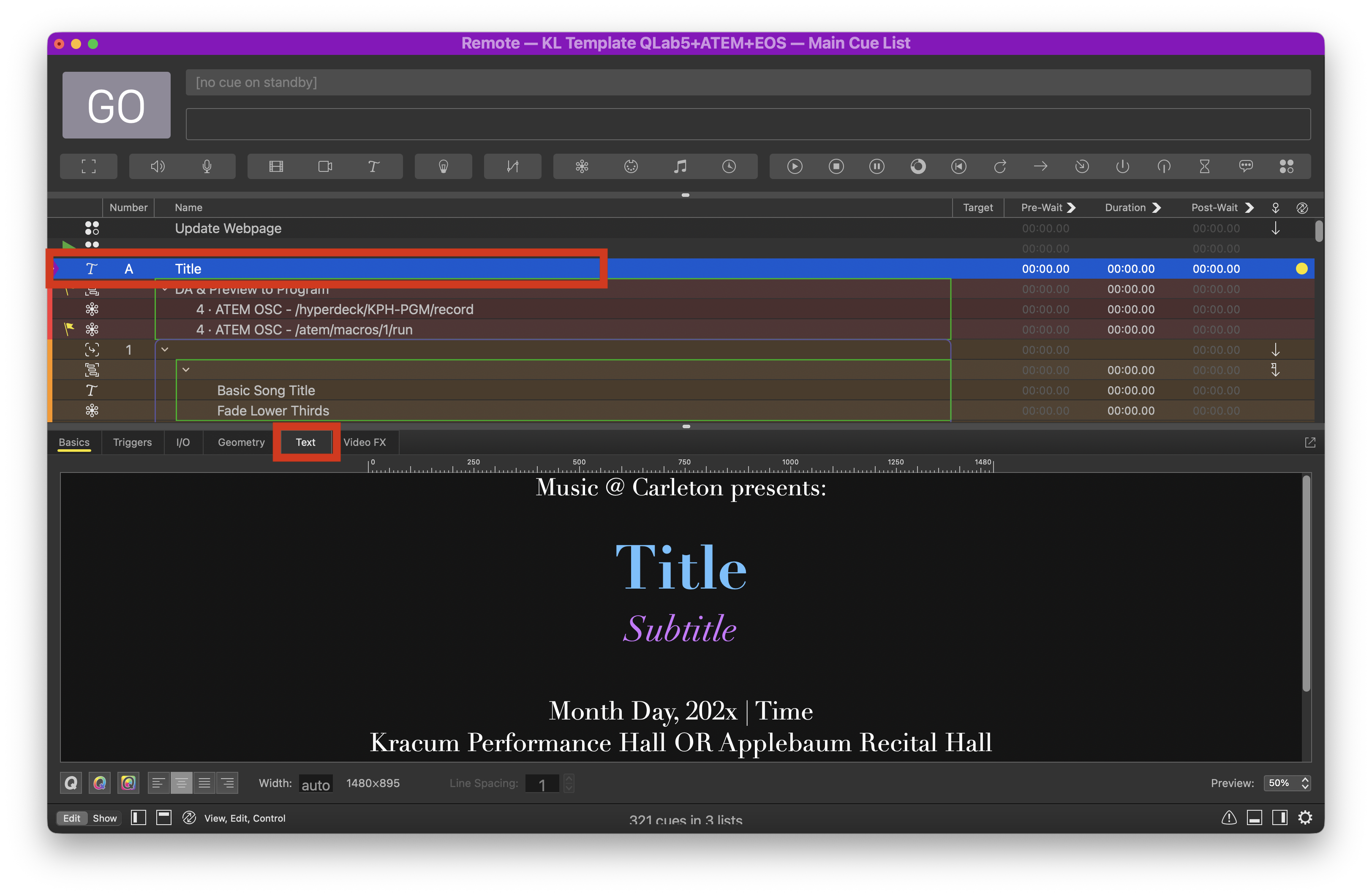Click the Width auto input field

[x=315, y=784]
